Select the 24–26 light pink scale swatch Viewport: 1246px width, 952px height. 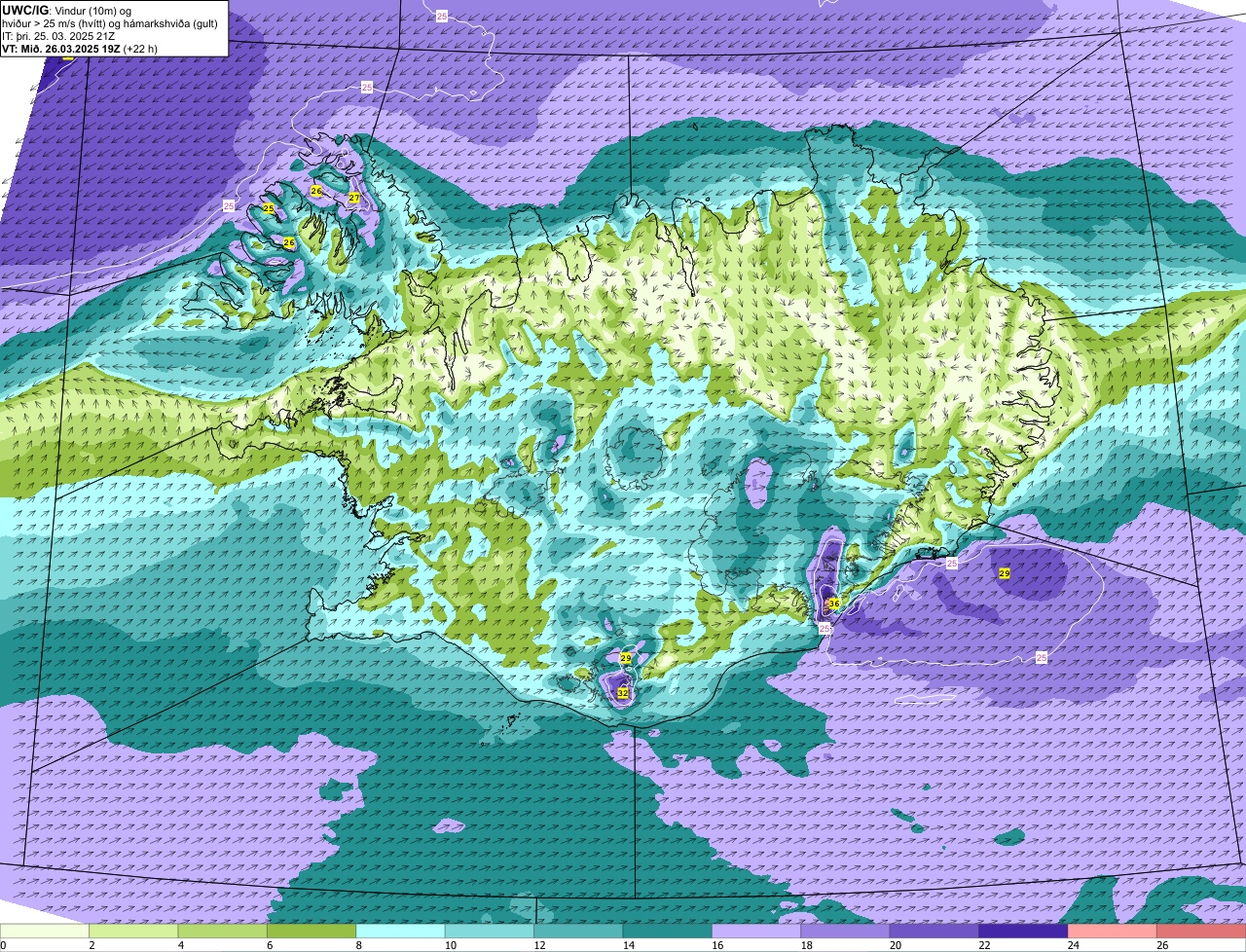pos(1113,931)
